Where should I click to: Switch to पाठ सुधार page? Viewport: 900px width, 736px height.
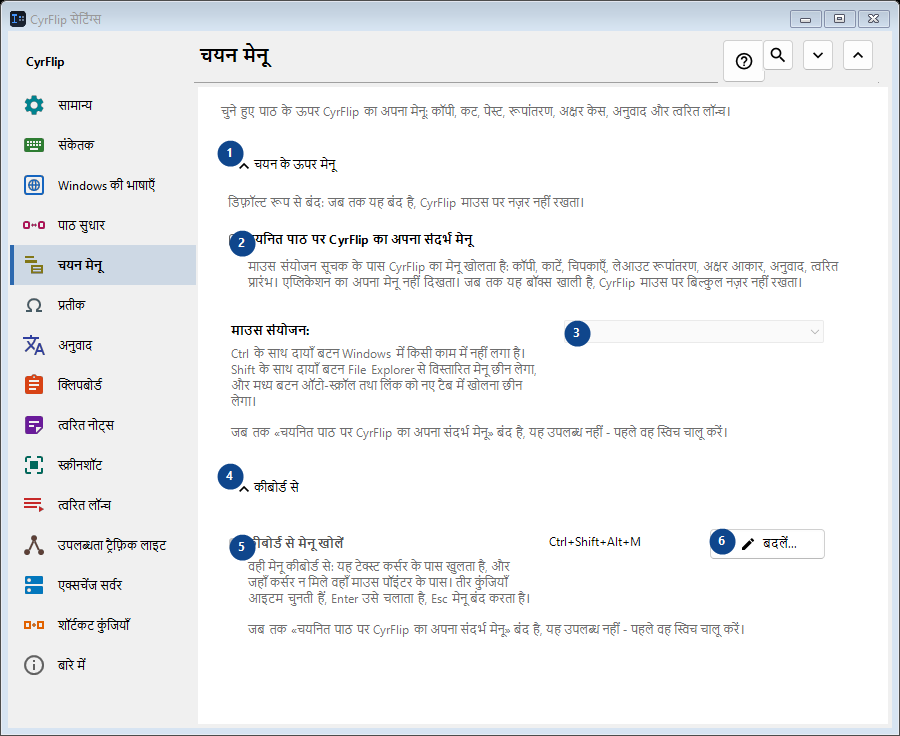pos(103,225)
